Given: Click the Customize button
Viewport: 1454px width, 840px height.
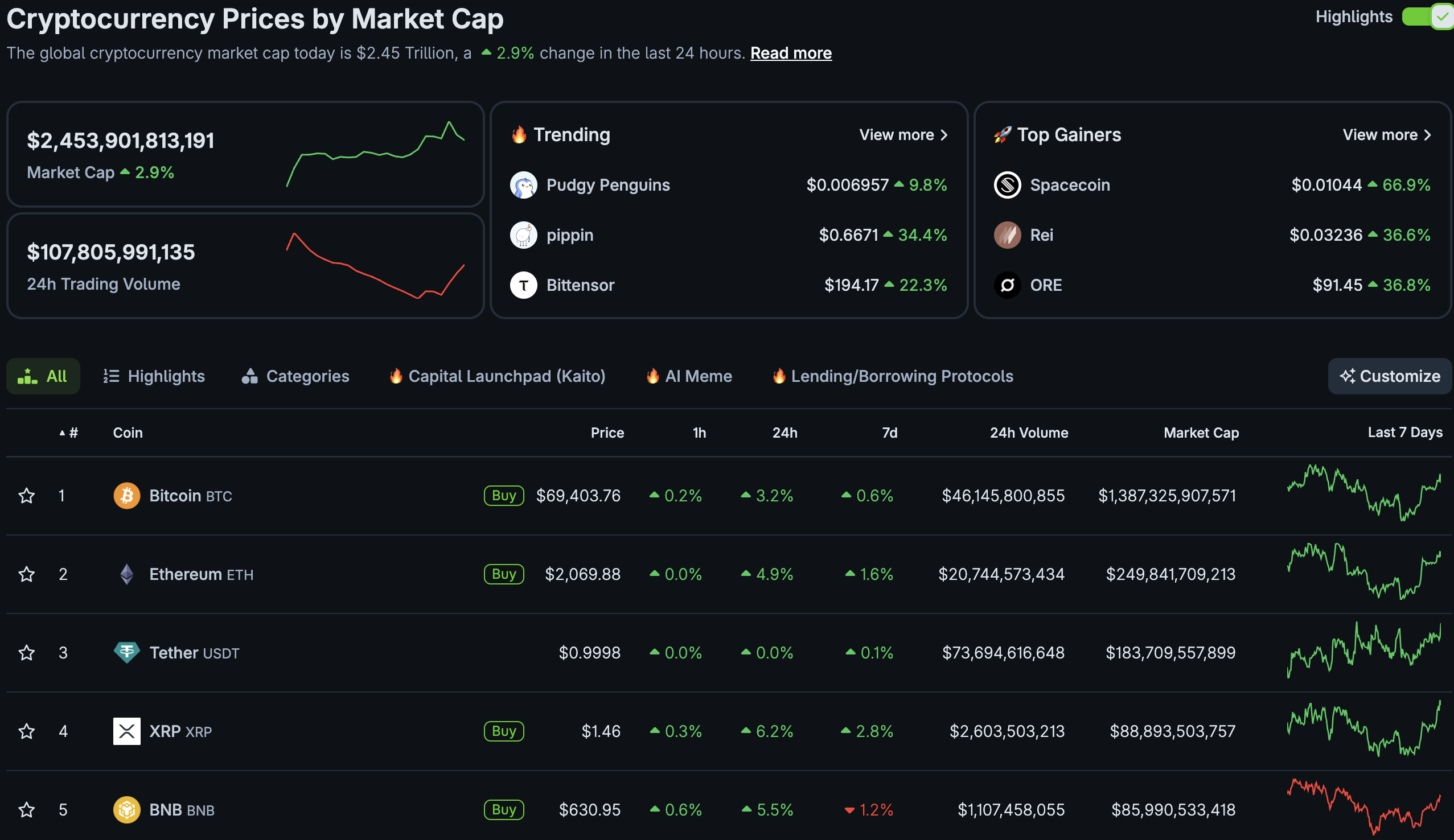Looking at the screenshot, I should point(1390,376).
